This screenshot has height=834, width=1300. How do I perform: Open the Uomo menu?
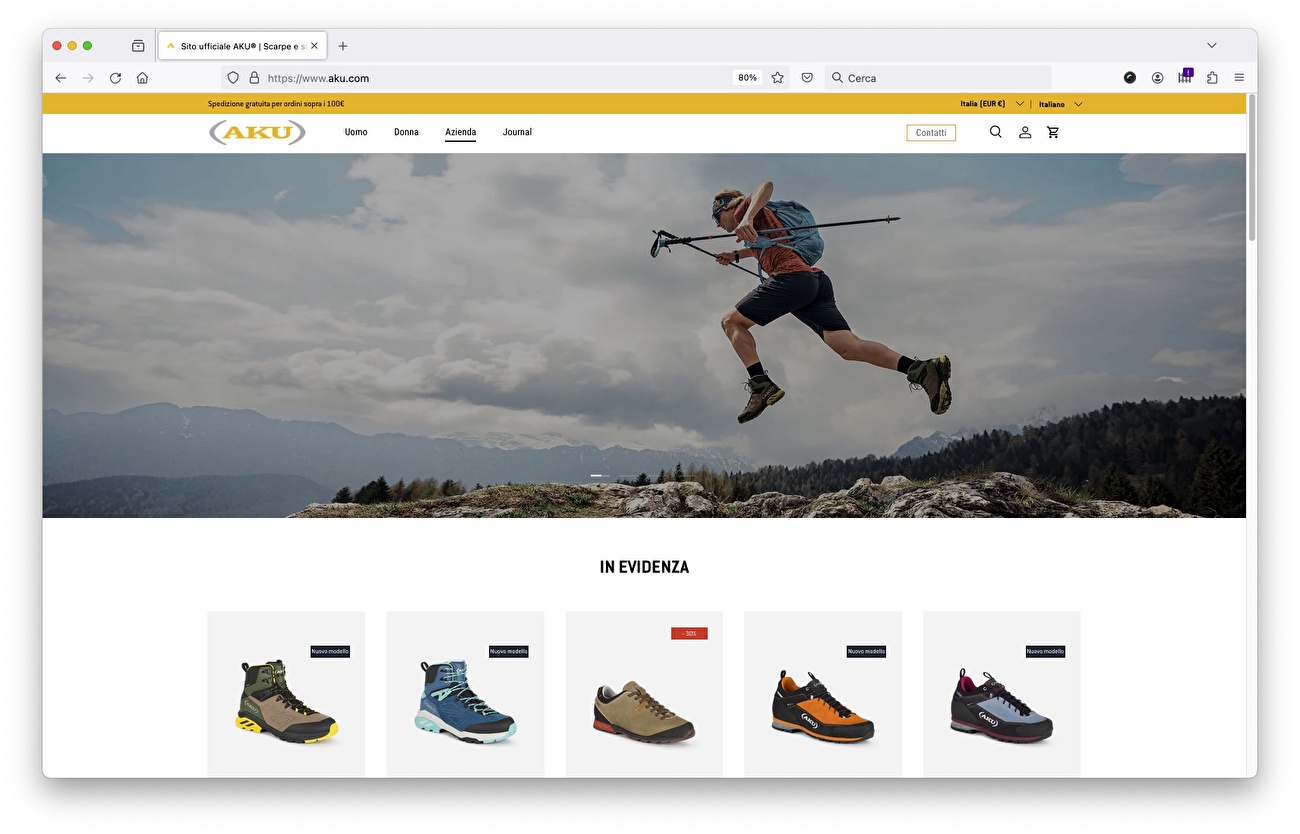(356, 132)
